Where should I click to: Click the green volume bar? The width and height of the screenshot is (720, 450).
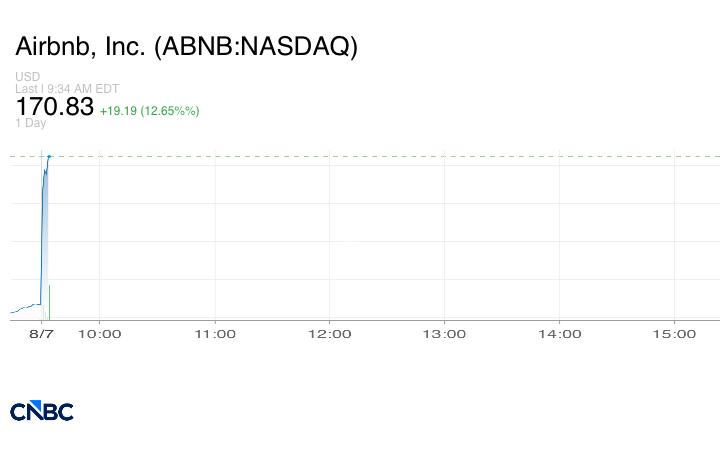click(x=49, y=302)
